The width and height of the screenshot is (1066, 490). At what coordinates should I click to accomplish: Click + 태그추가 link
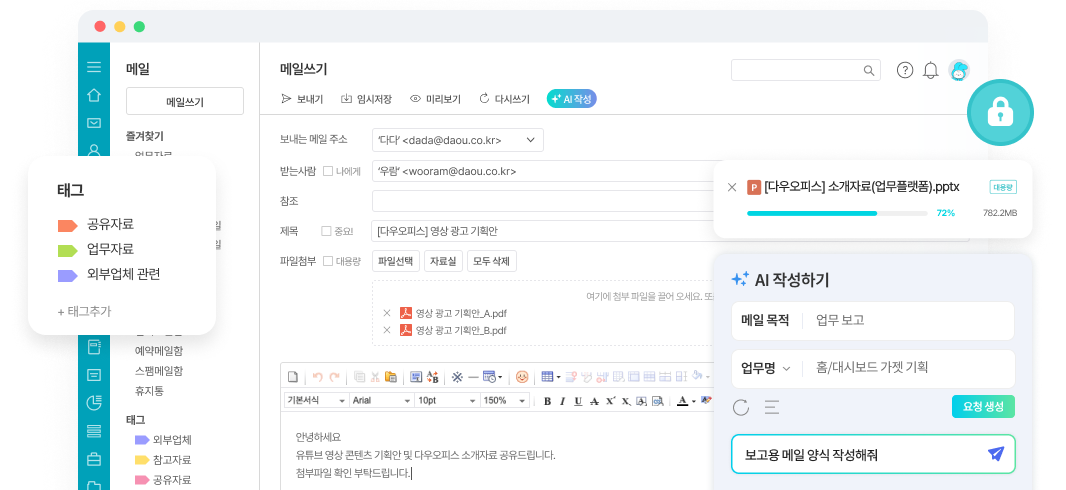84,311
